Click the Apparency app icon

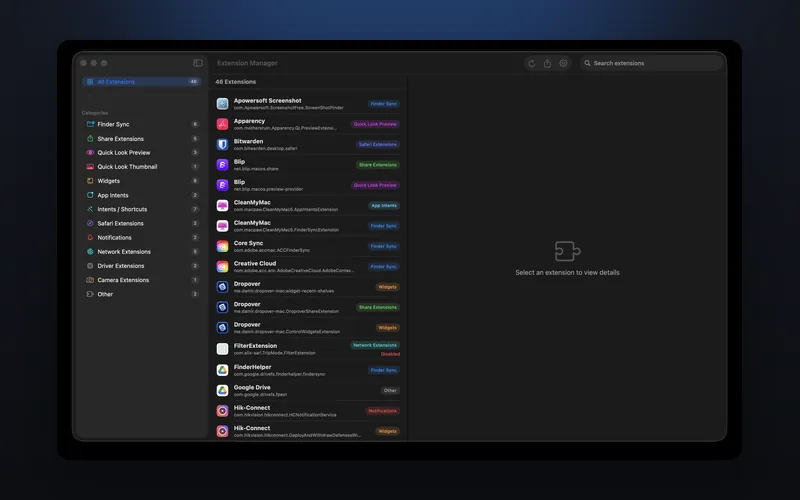(x=222, y=124)
